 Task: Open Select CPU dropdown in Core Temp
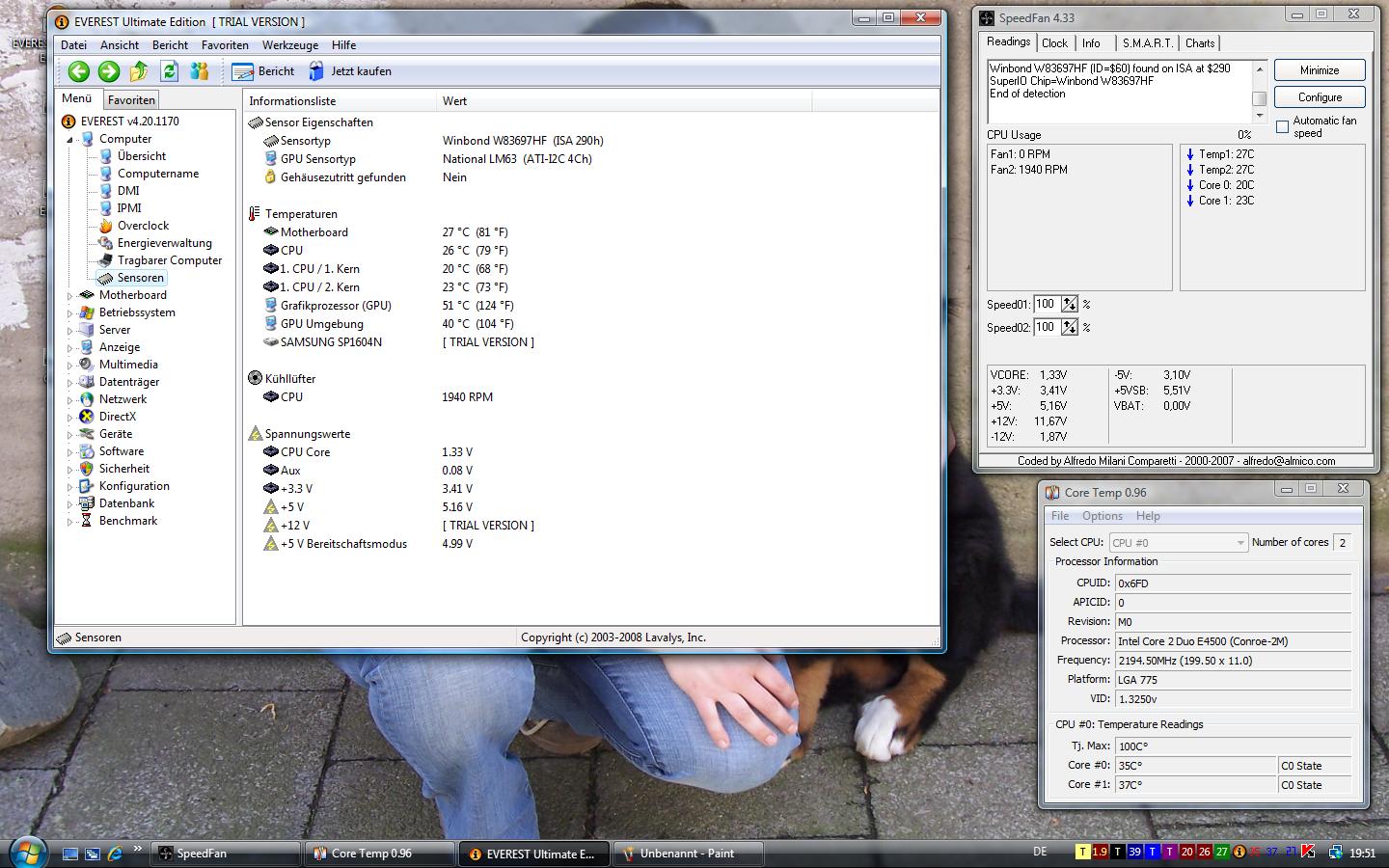coord(1178,543)
